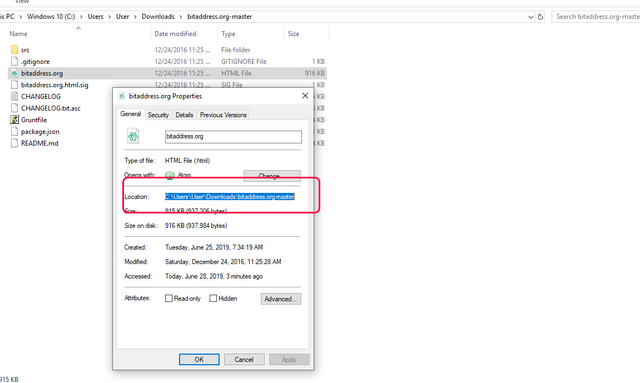Select the README.md file name

(40, 143)
